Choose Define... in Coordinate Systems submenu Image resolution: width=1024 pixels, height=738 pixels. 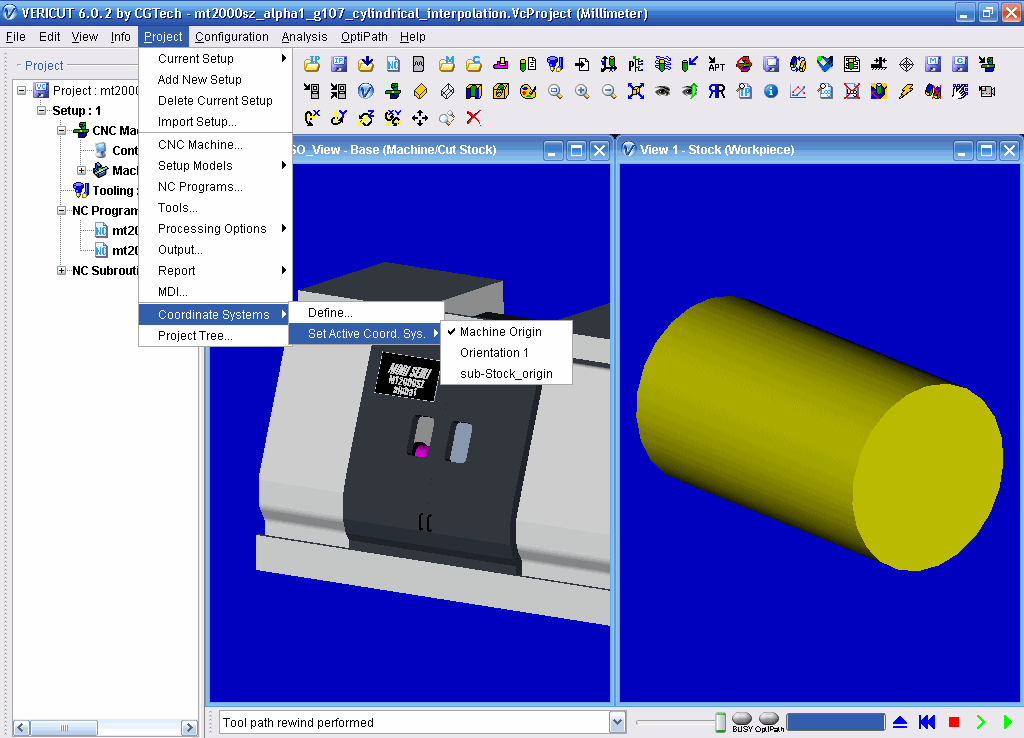366,313
